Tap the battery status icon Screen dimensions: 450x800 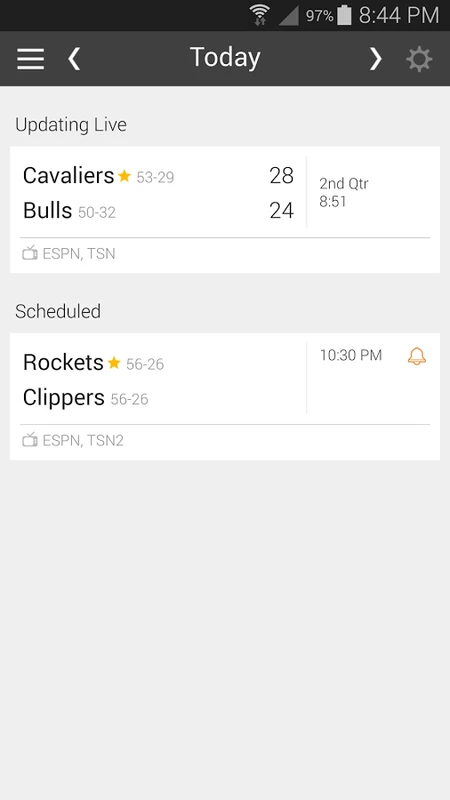(344, 15)
